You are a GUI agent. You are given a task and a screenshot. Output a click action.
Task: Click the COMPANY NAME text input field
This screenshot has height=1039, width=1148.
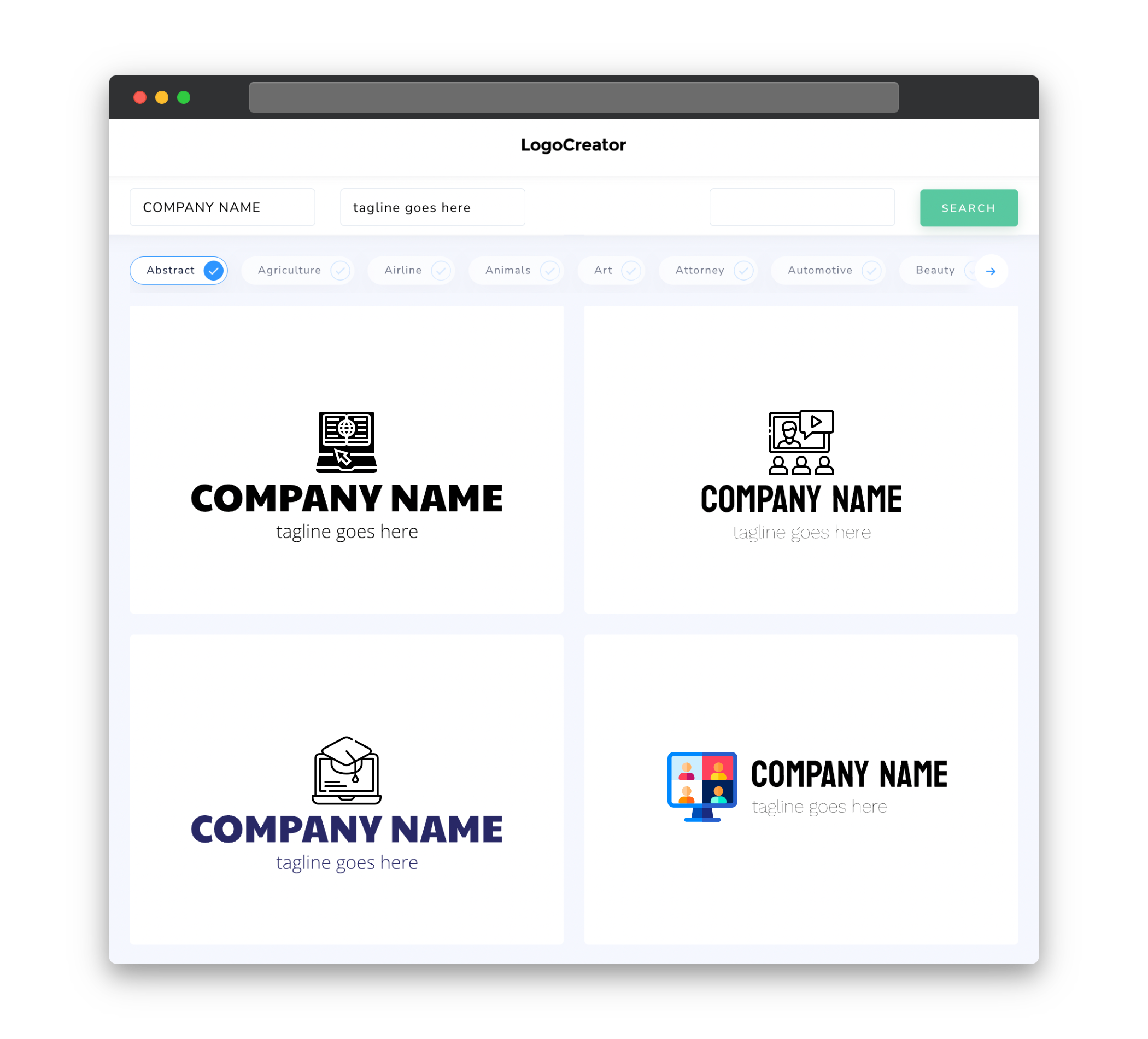tap(223, 207)
